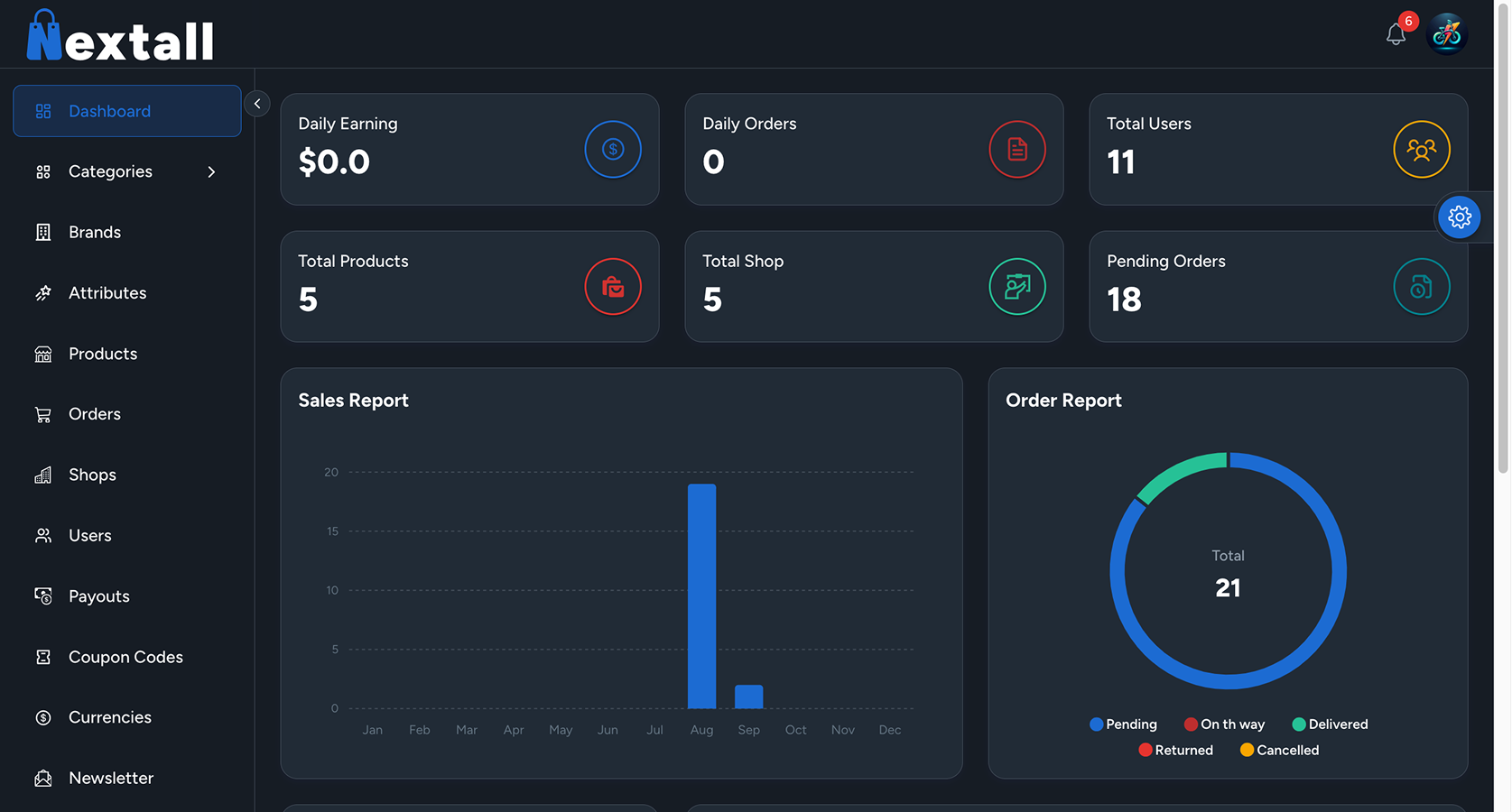Open the Currencies page
The image size is (1512, 812).
click(109, 717)
